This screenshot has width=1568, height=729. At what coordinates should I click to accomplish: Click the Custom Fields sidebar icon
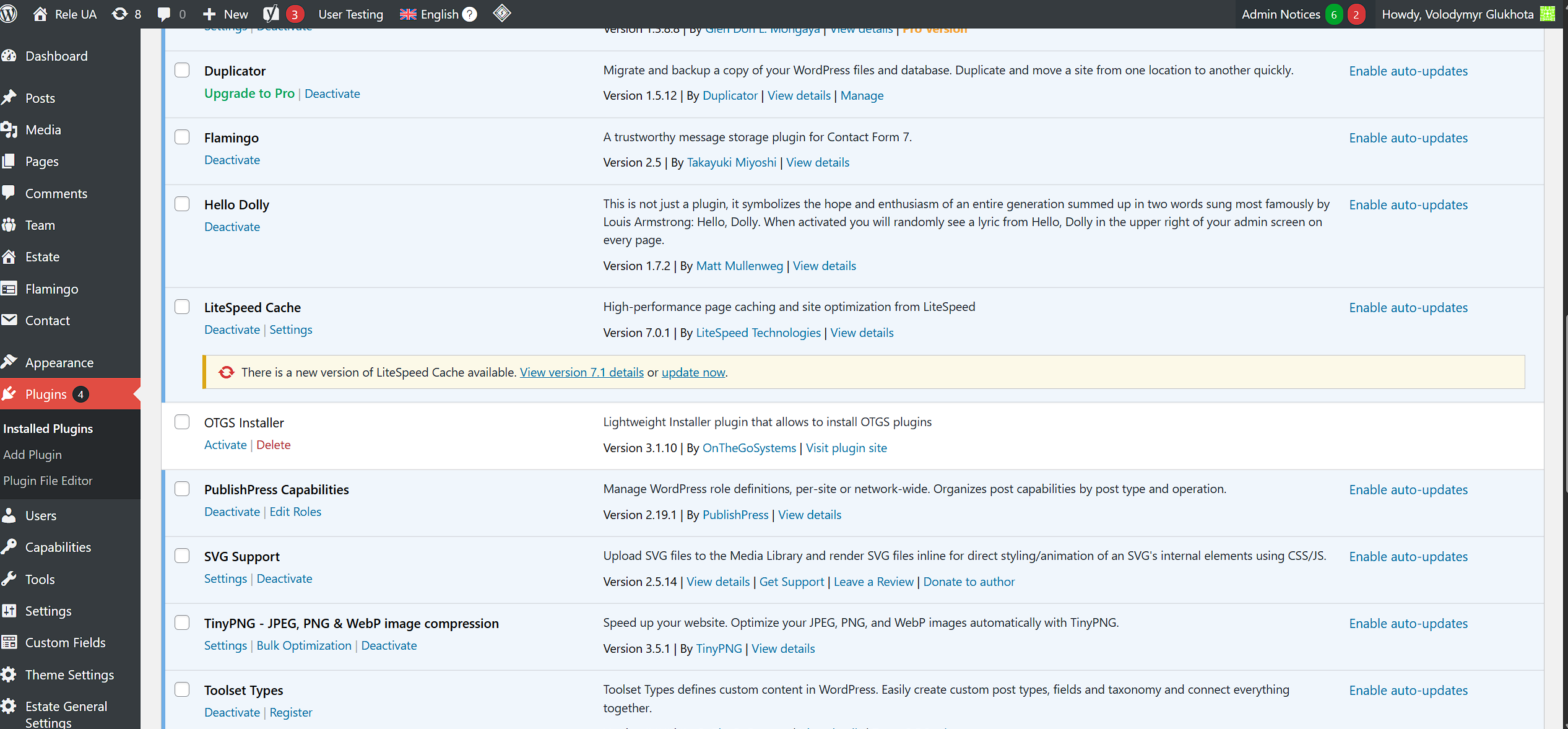point(9,642)
